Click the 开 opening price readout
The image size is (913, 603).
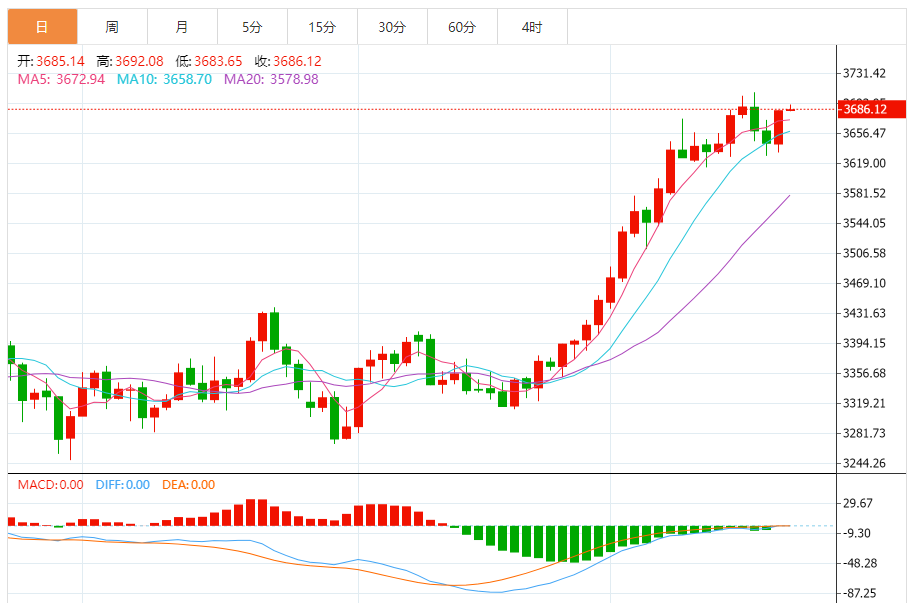point(51,61)
